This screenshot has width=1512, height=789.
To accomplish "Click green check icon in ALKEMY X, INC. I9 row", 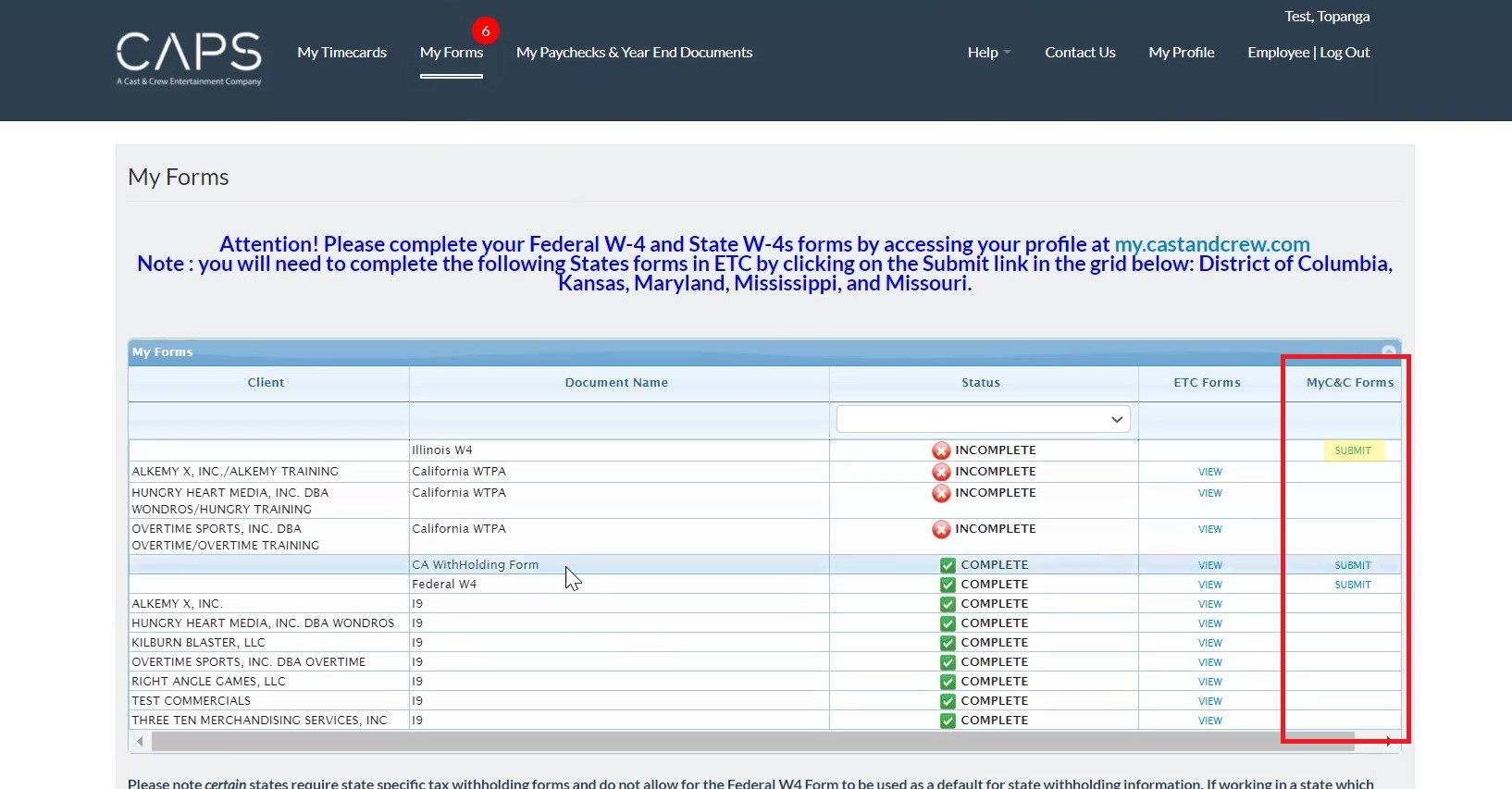I will [x=948, y=604].
